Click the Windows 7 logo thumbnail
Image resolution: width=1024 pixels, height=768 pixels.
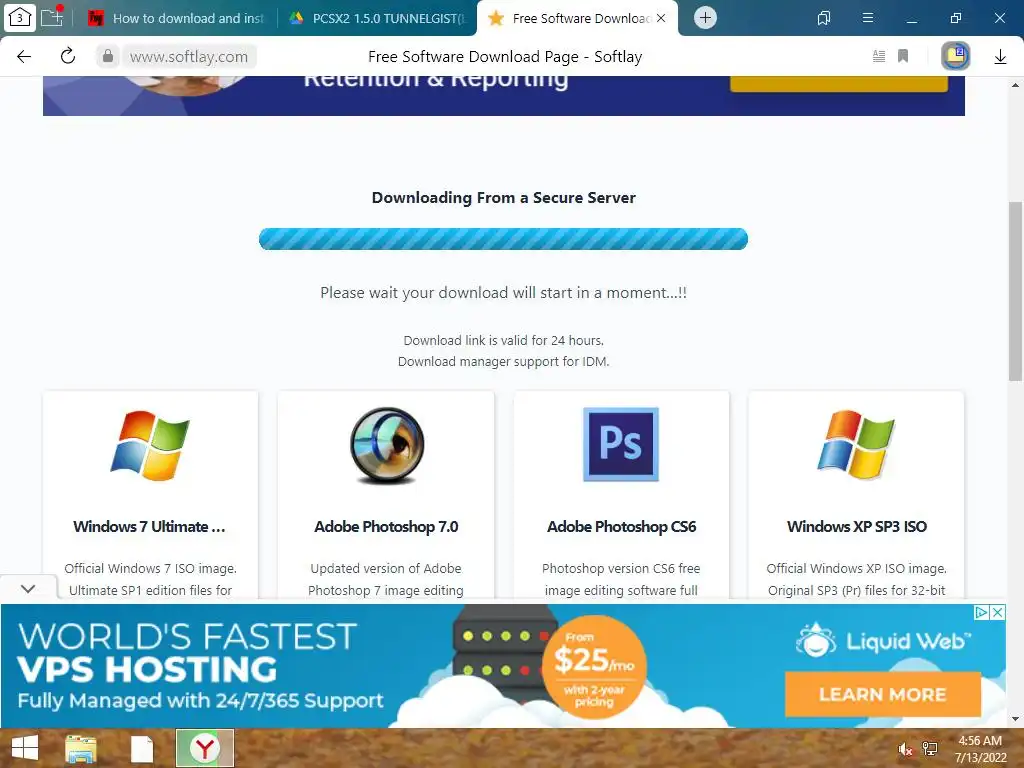point(150,445)
